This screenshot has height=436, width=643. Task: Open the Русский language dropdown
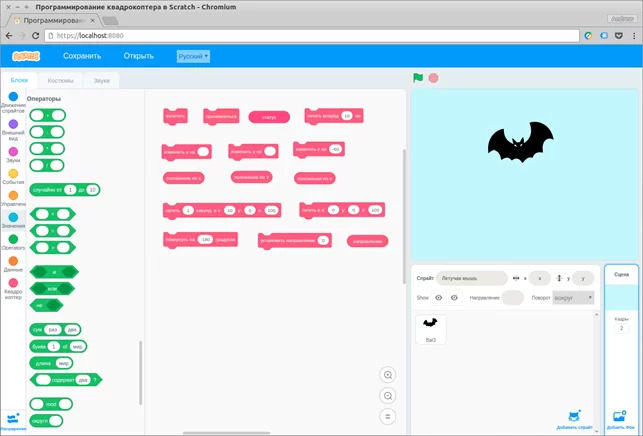pyautogui.click(x=193, y=56)
